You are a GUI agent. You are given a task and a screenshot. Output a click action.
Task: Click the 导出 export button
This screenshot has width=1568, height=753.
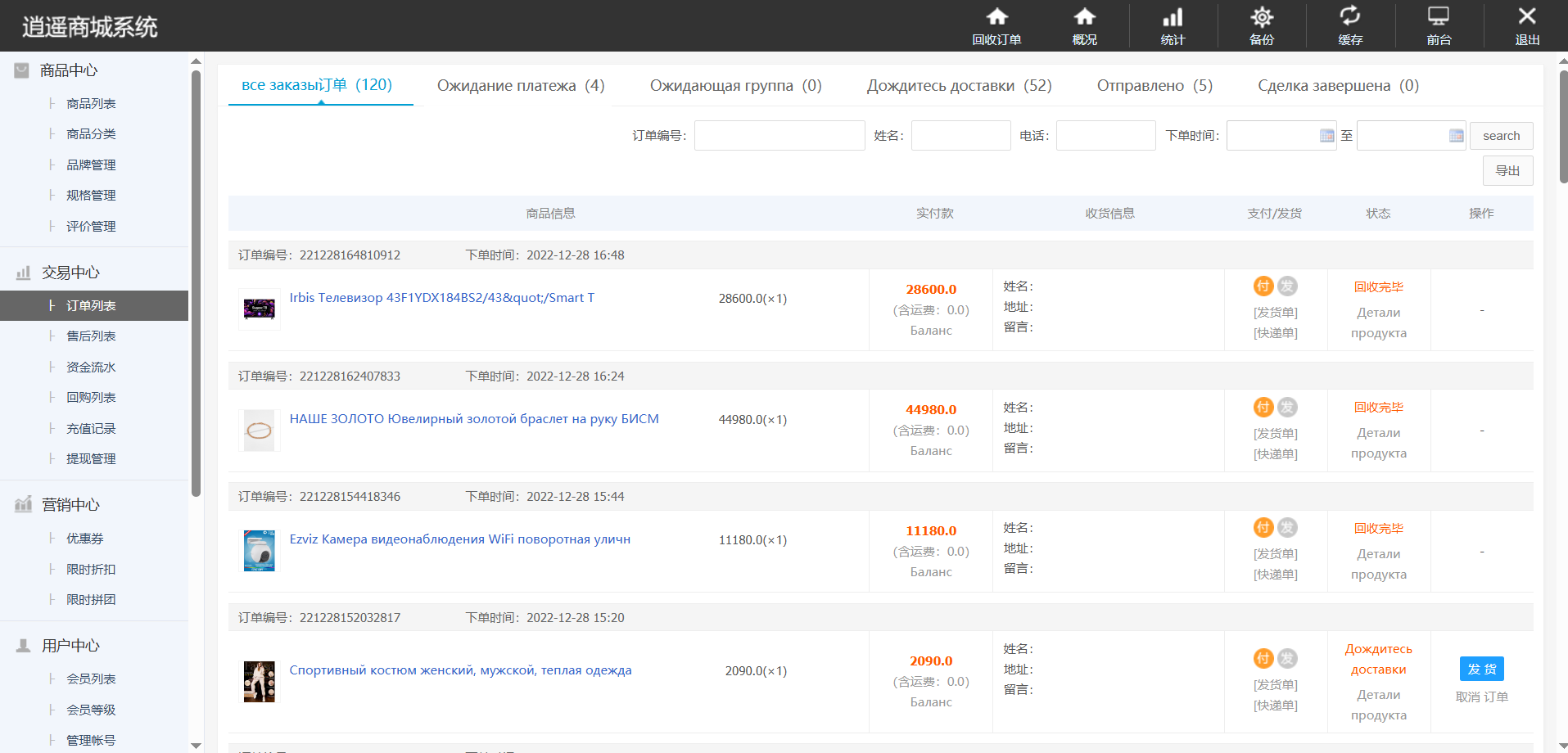coord(1507,171)
